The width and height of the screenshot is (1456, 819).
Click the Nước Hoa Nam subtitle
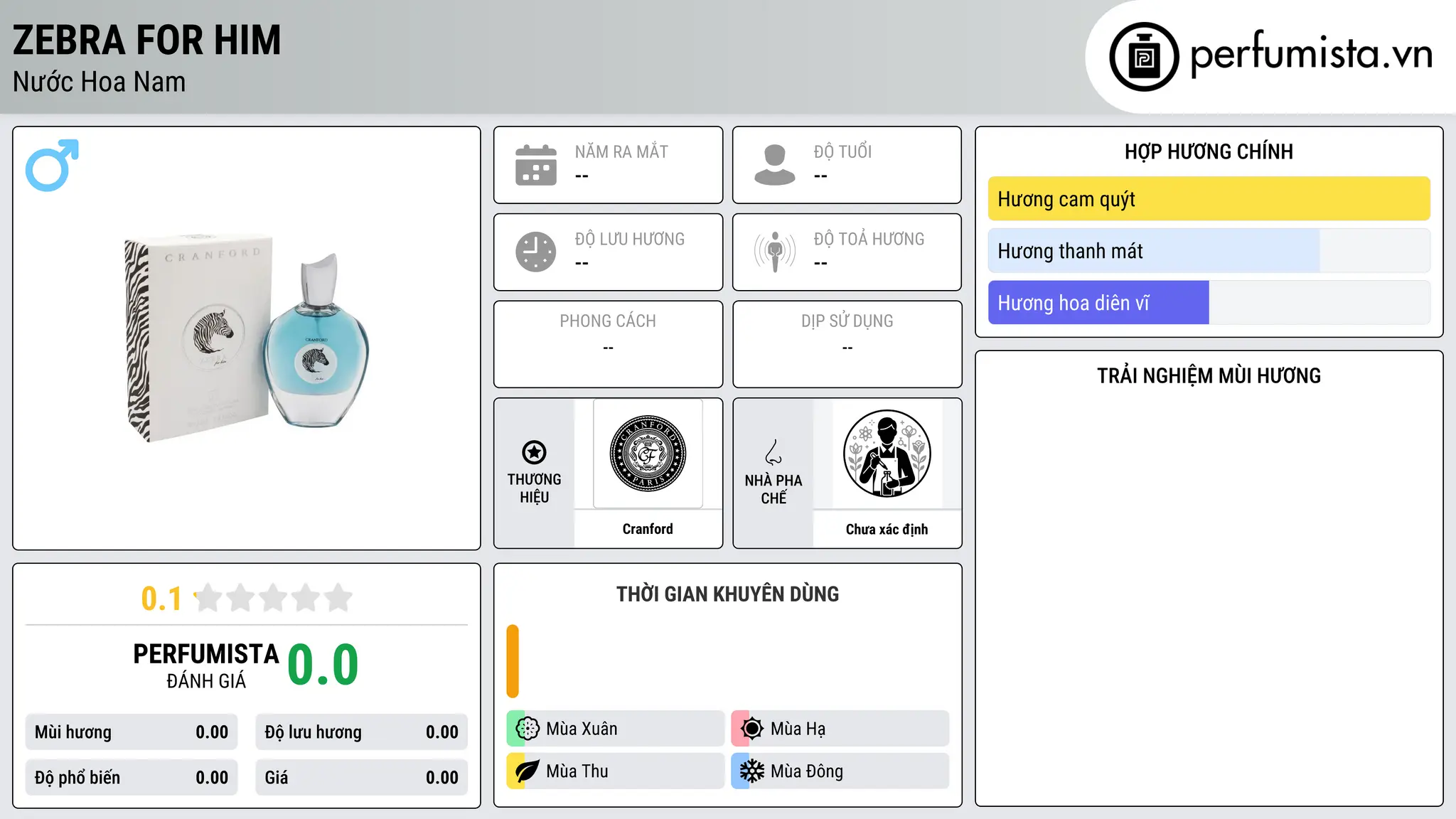pyautogui.click(x=100, y=82)
